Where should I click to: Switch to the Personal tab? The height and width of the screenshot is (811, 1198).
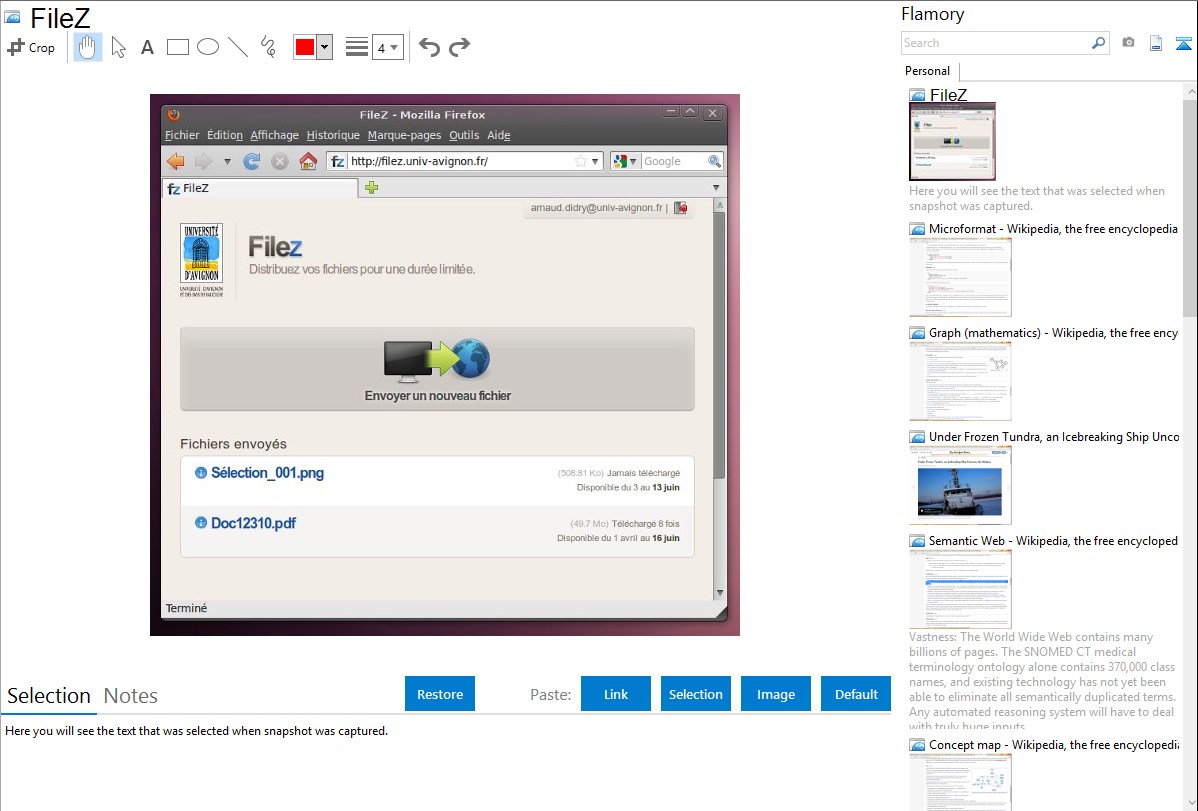coord(928,71)
